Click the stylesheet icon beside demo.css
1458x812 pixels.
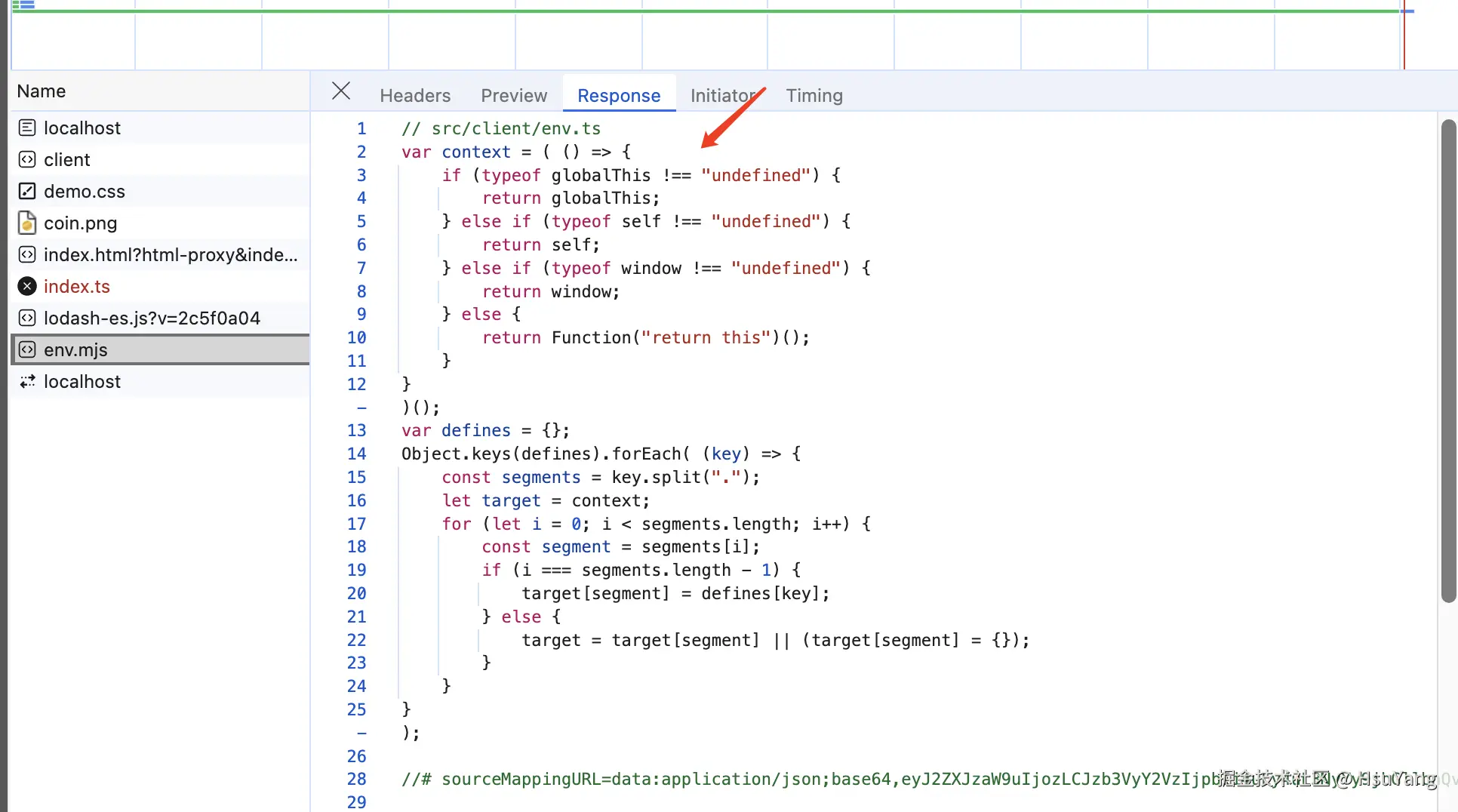[27, 191]
